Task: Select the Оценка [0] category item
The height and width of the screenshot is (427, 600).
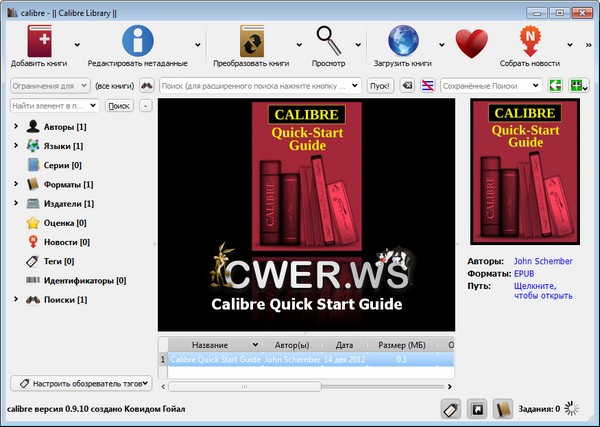Action: click(66, 222)
